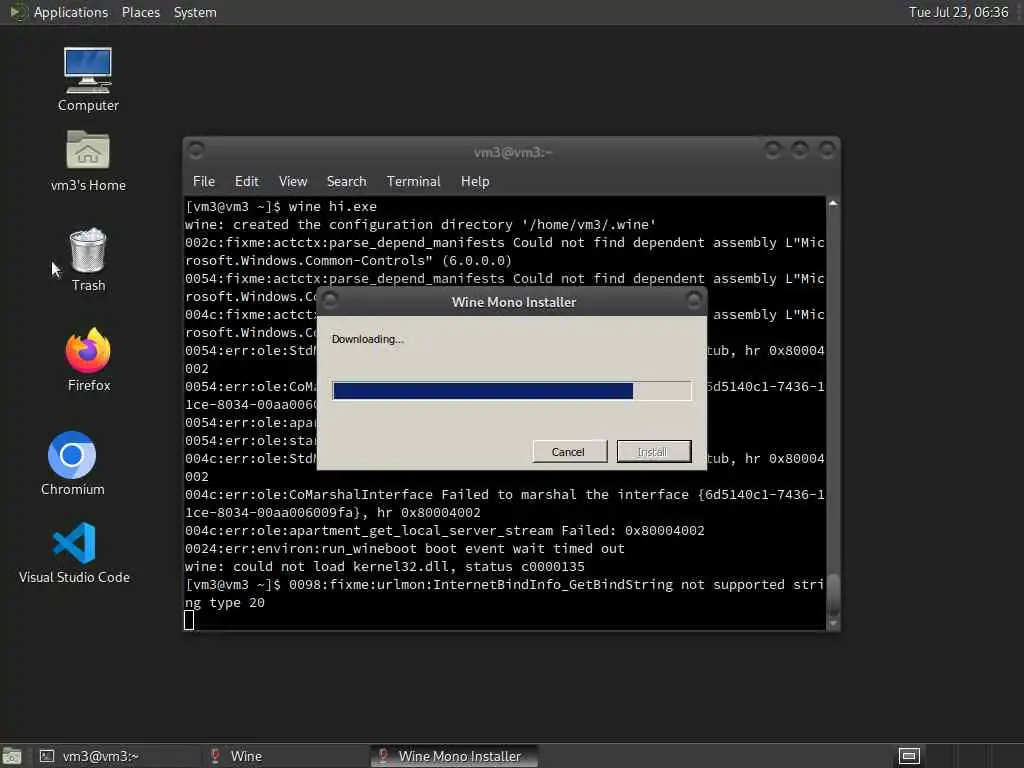
Task: Open the terminal View menu
Action: (293, 182)
